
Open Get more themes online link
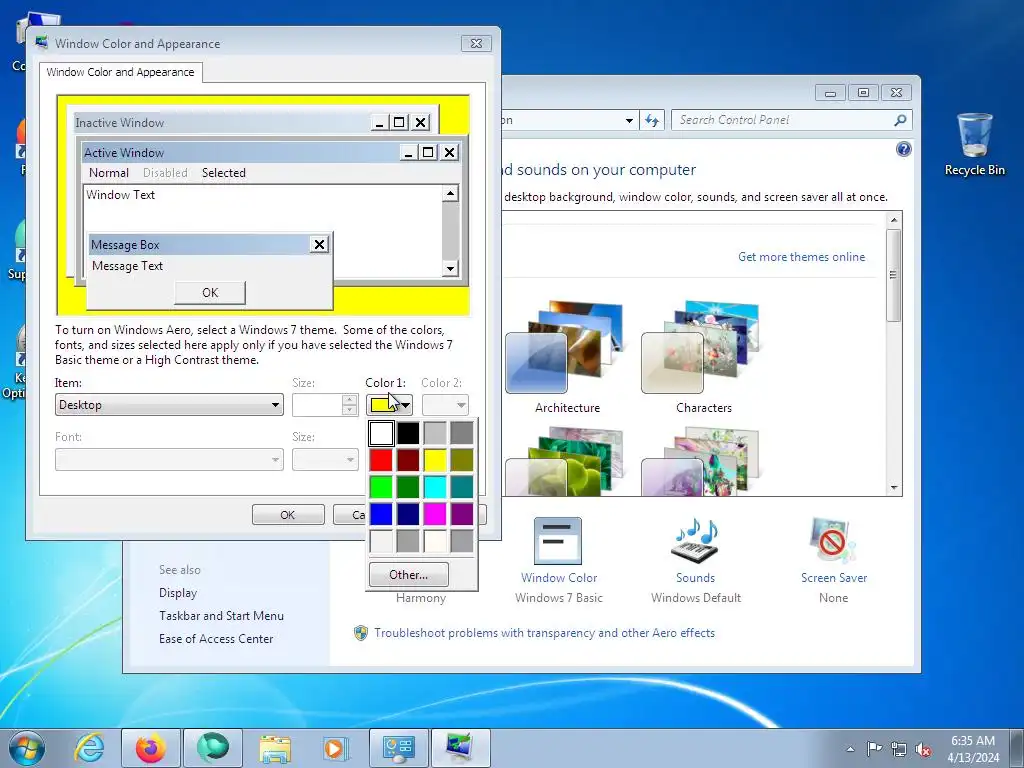(801, 257)
